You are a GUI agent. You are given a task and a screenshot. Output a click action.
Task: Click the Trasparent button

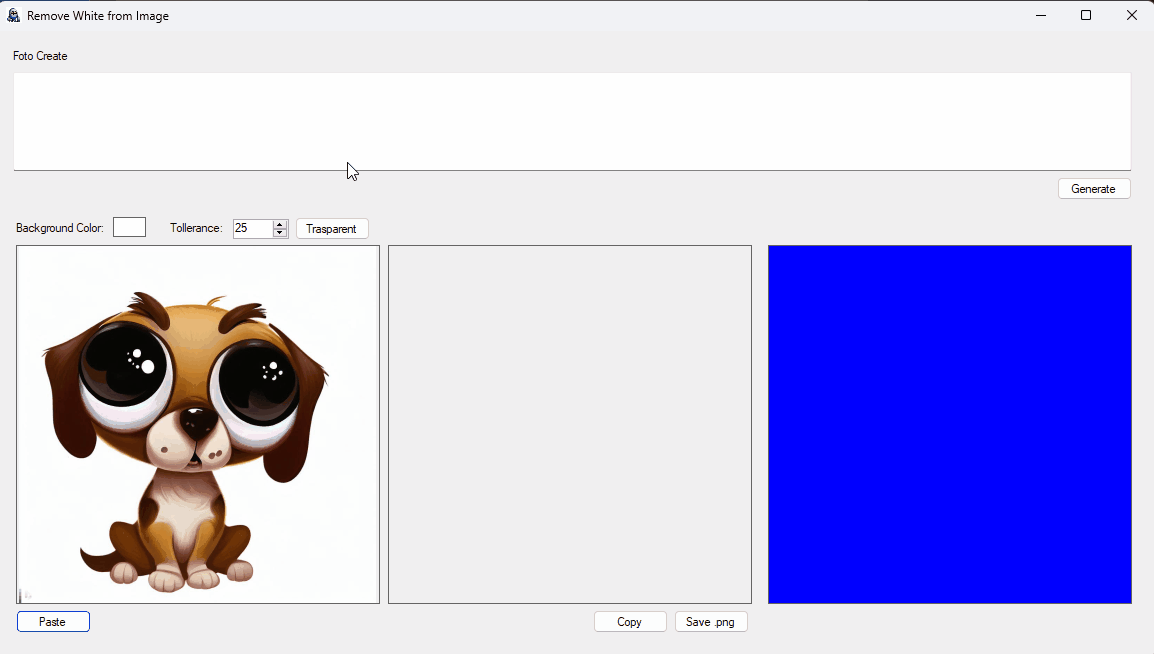coord(332,229)
